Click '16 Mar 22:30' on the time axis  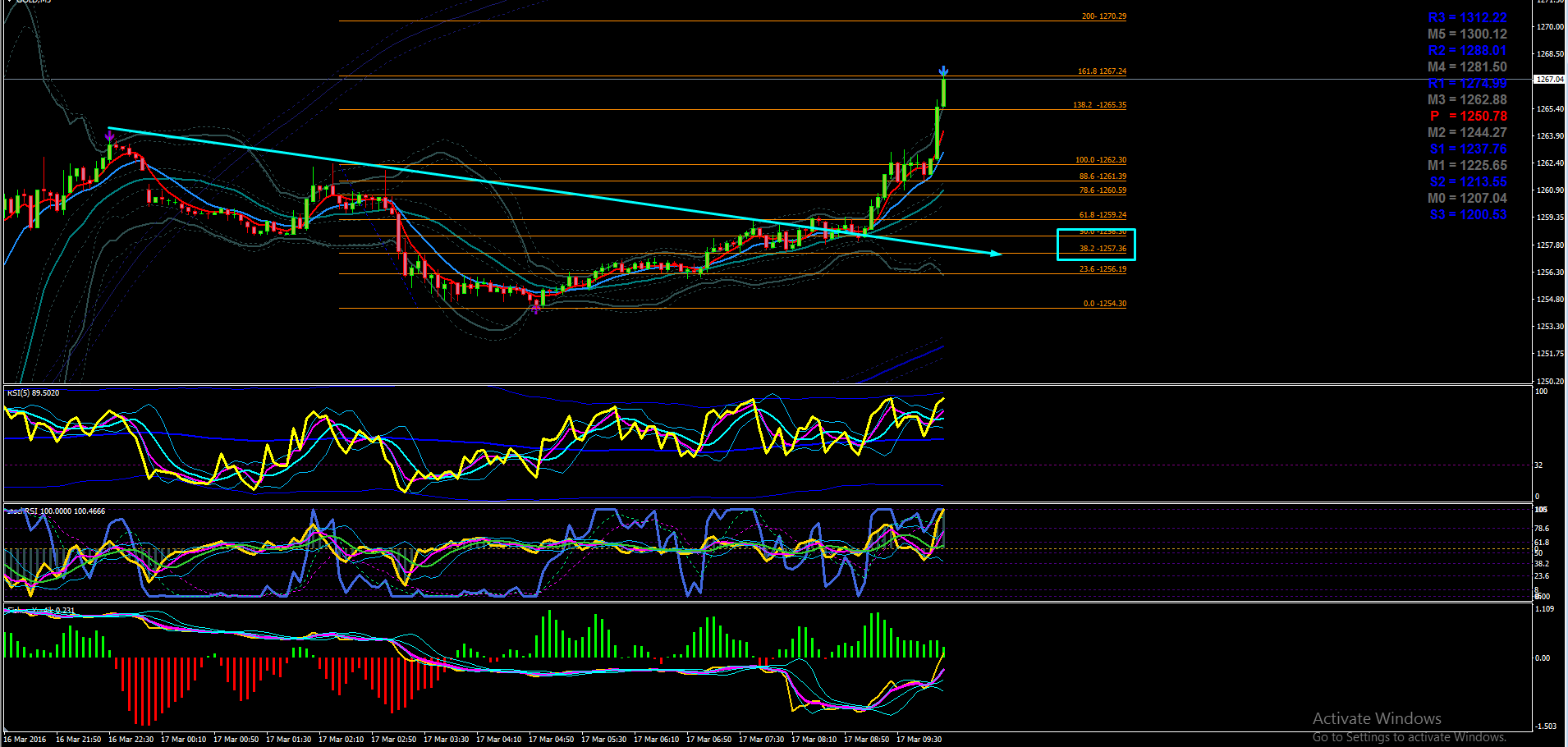click(131, 740)
